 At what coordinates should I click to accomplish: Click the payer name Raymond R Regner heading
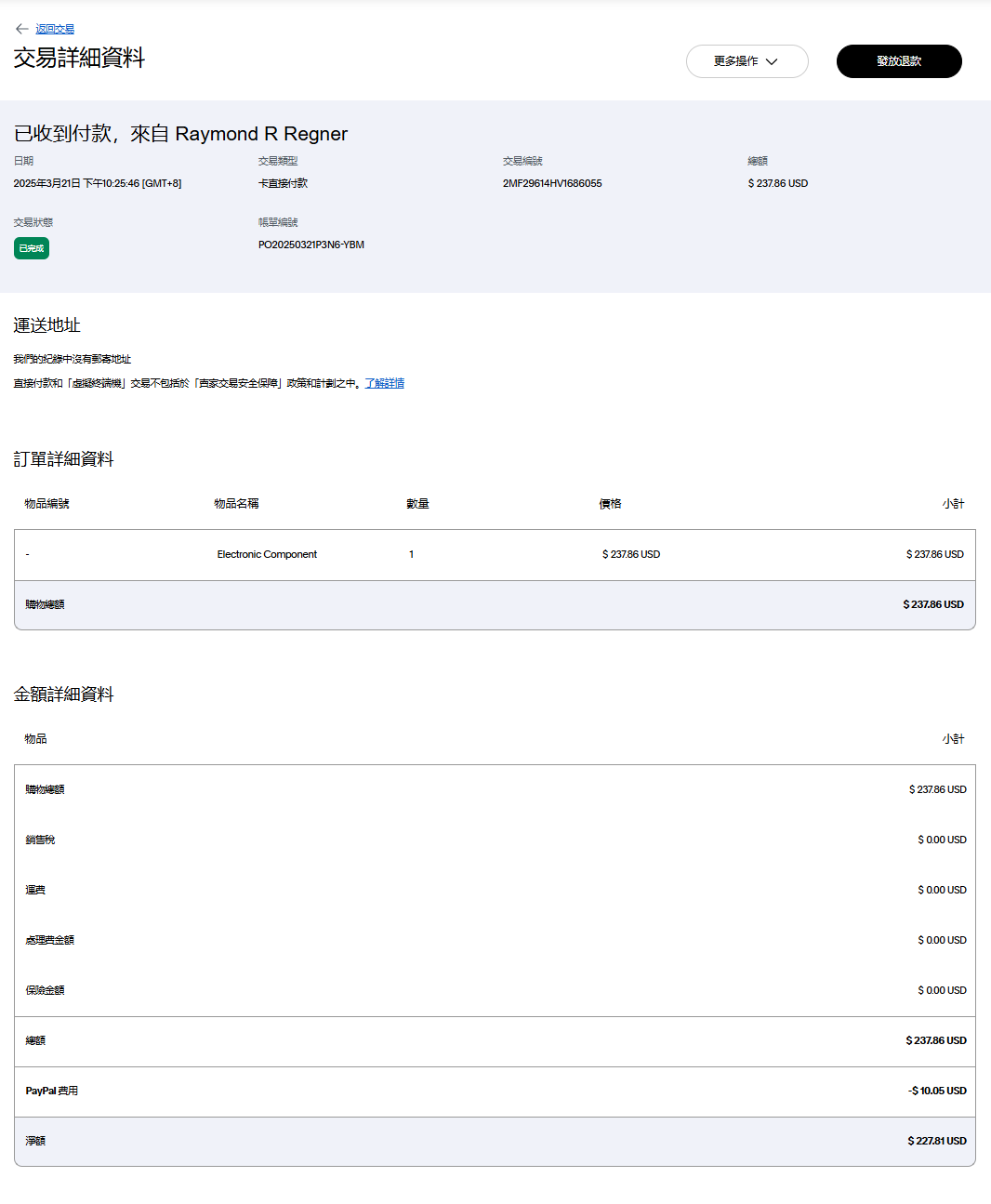261,134
